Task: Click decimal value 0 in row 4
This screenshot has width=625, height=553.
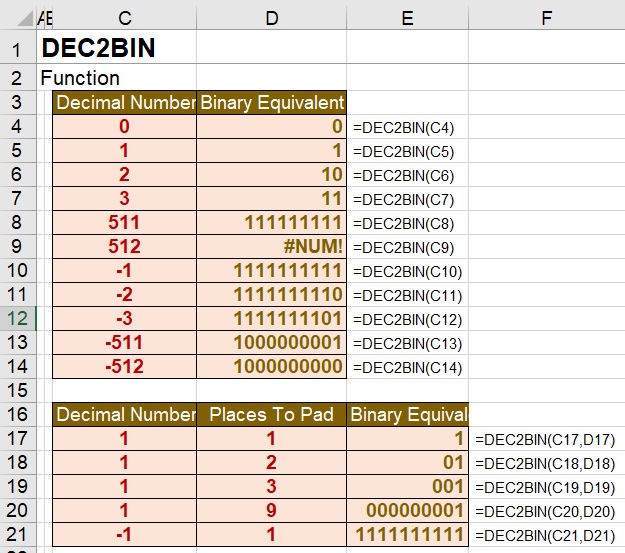Action: click(x=124, y=126)
